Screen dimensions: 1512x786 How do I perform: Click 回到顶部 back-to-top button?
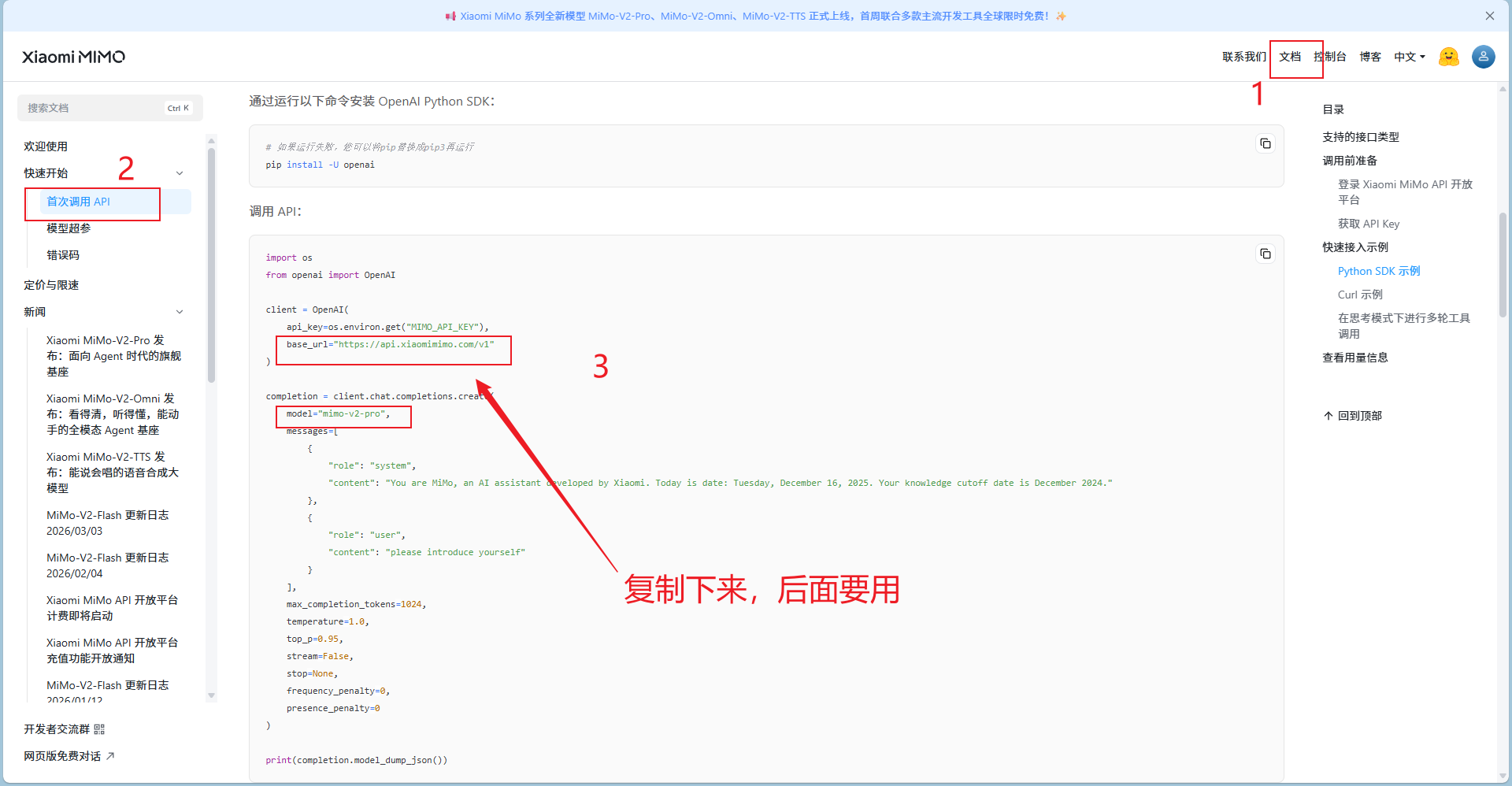pyautogui.click(x=1353, y=416)
